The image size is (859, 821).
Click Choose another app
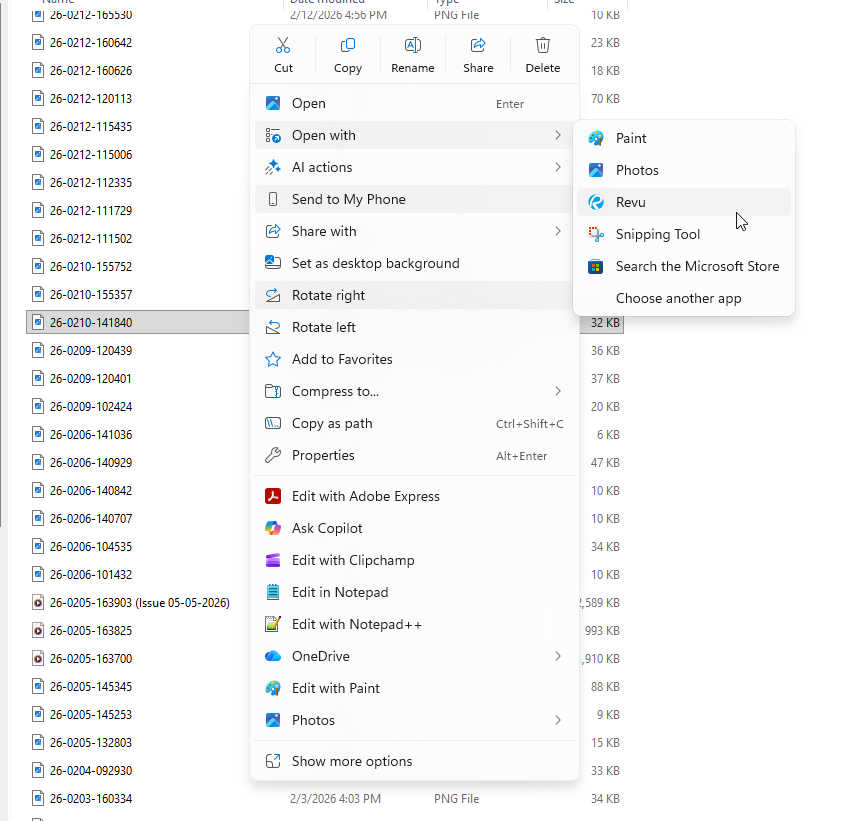[684, 298]
